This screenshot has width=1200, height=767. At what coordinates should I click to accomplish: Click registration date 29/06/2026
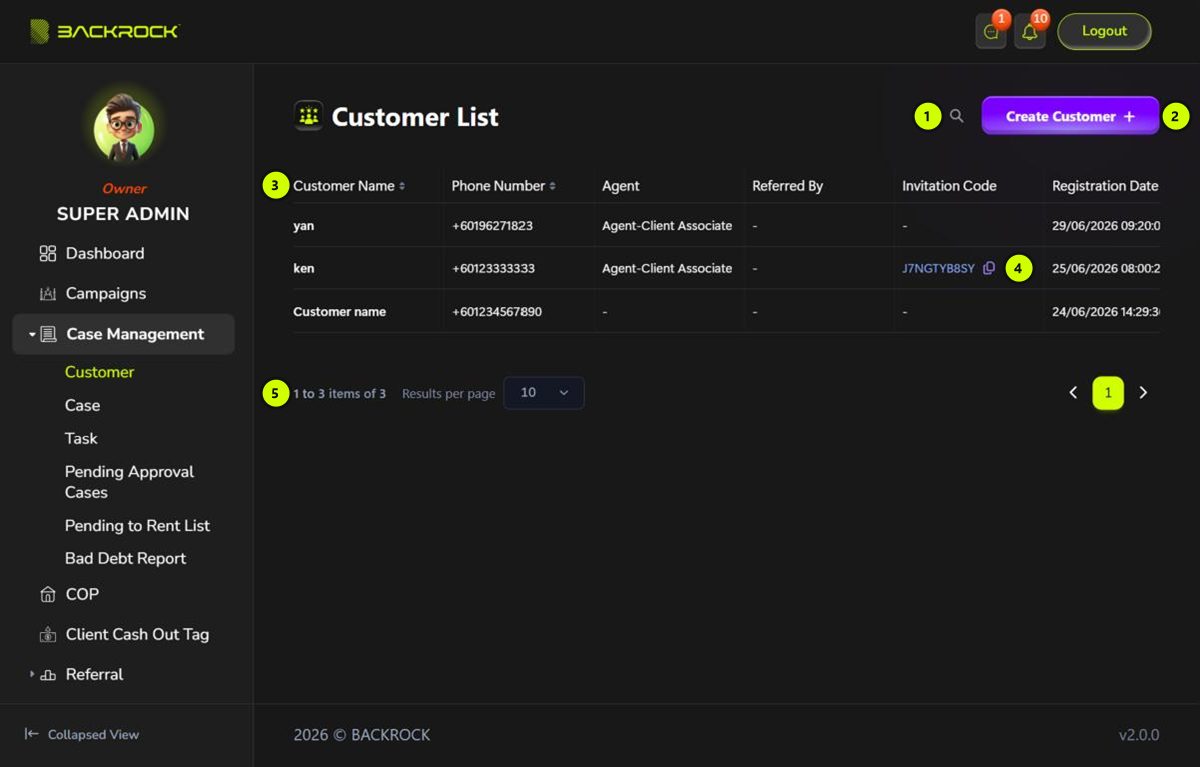click(1106, 226)
